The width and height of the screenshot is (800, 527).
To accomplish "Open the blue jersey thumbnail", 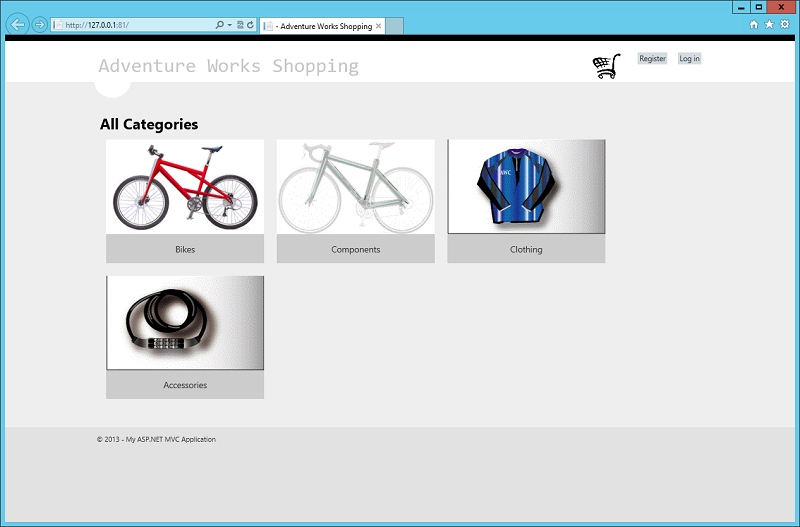I will 527,187.
